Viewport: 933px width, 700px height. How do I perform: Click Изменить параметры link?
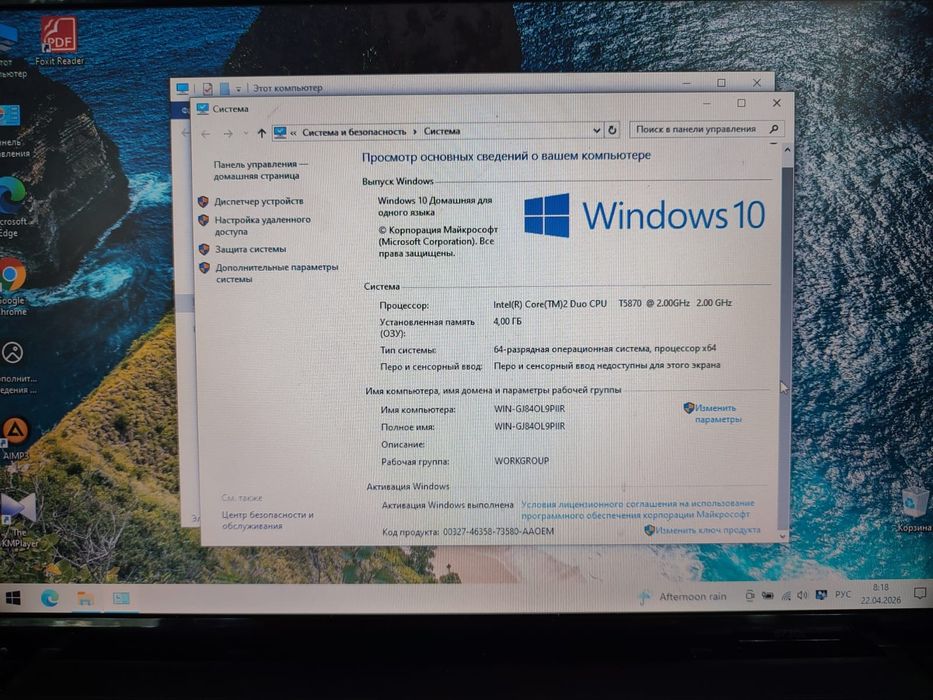718,413
